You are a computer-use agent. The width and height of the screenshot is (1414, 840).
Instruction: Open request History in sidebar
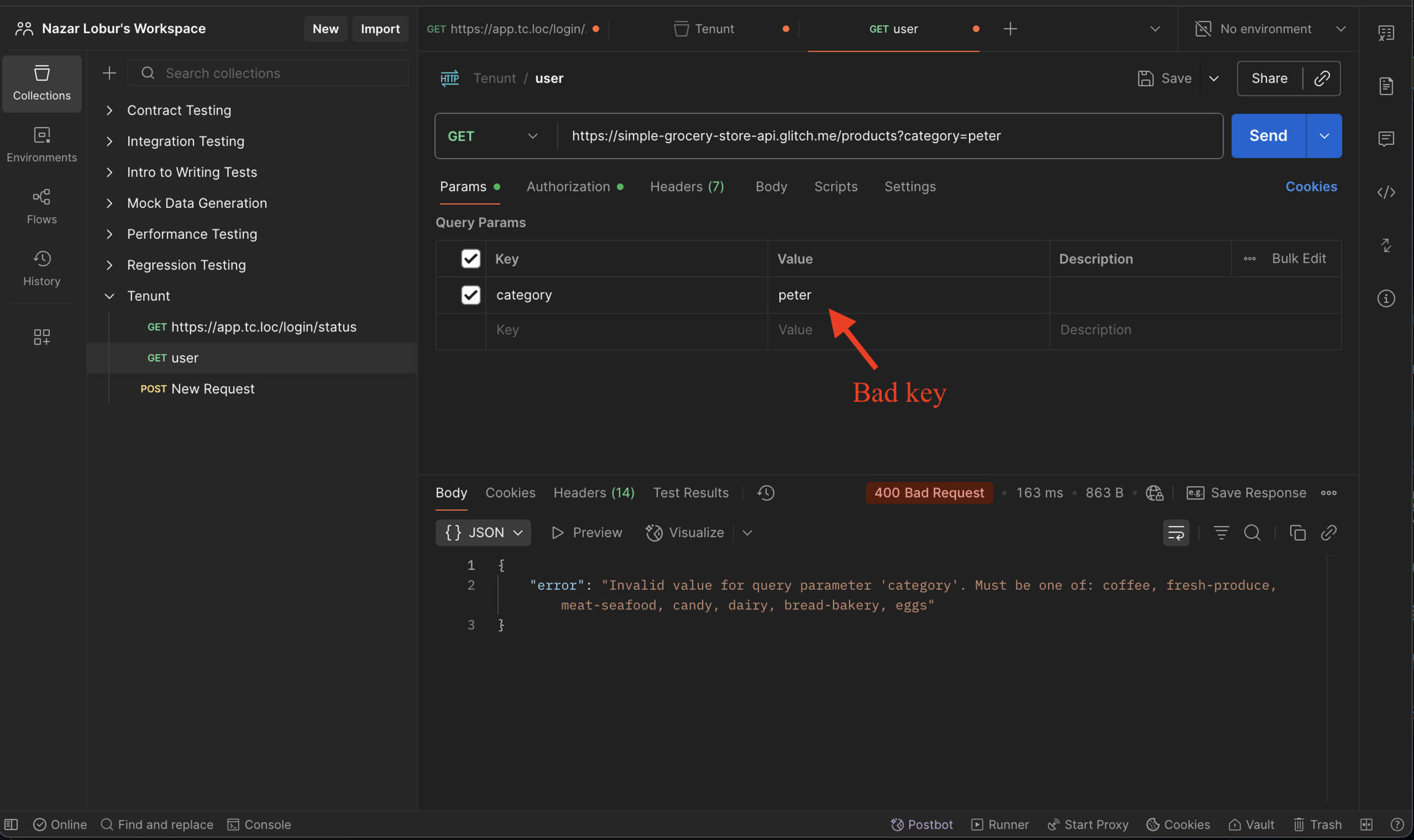click(x=42, y=268)
